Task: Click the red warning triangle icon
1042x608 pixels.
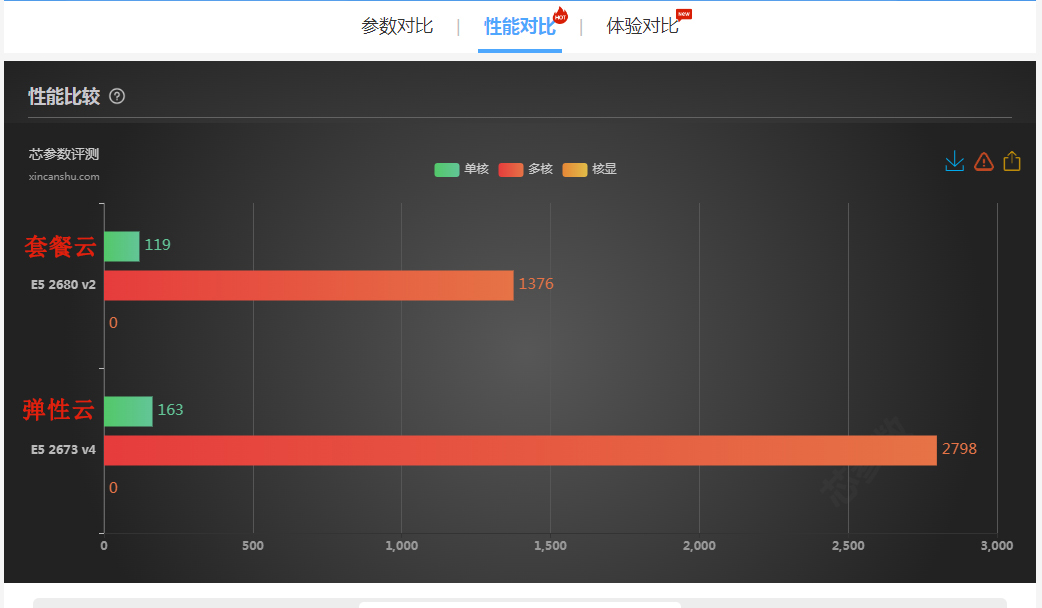Action: click(983, 161)
